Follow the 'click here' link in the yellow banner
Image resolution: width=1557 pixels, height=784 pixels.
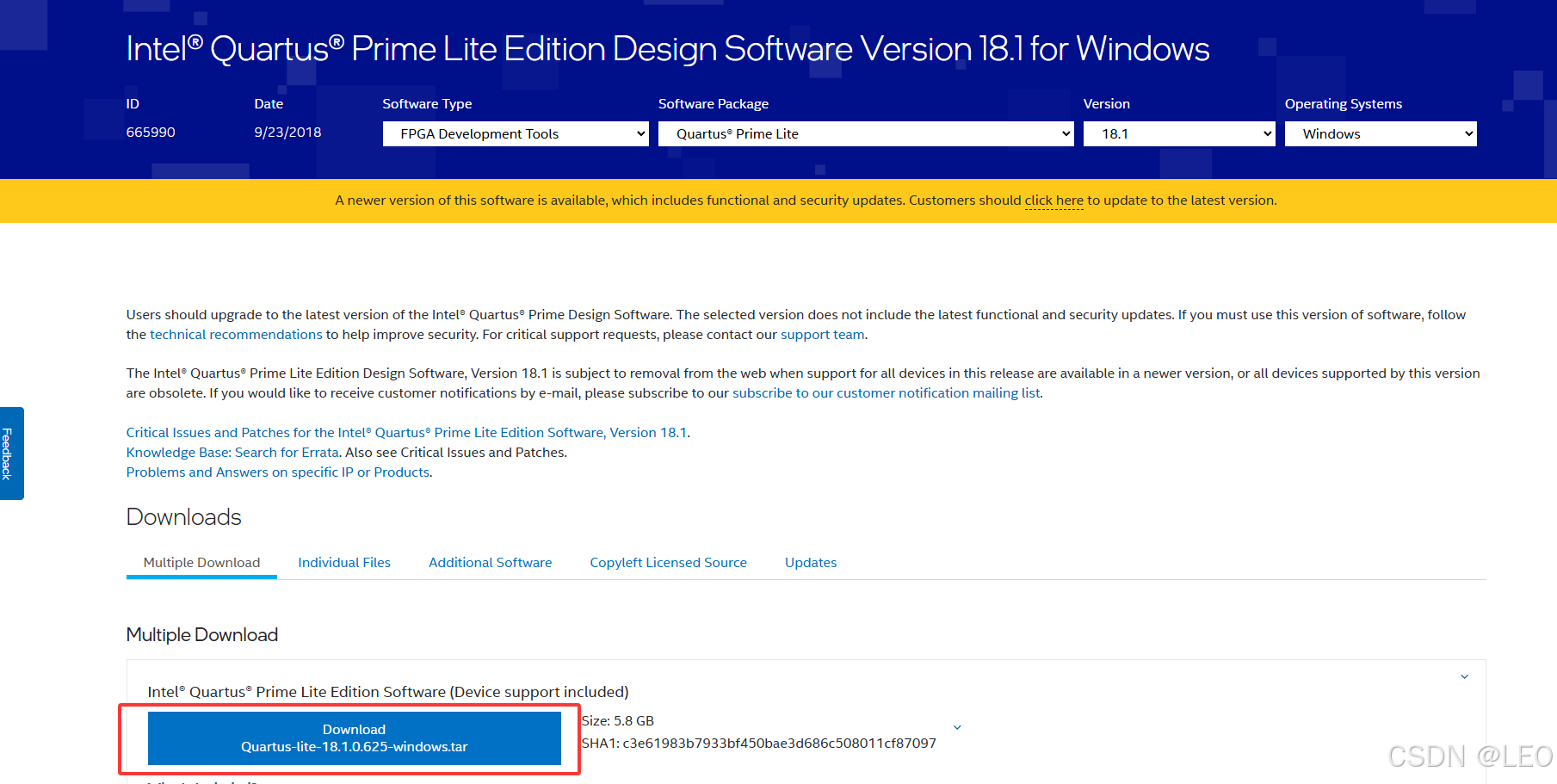1053,201
